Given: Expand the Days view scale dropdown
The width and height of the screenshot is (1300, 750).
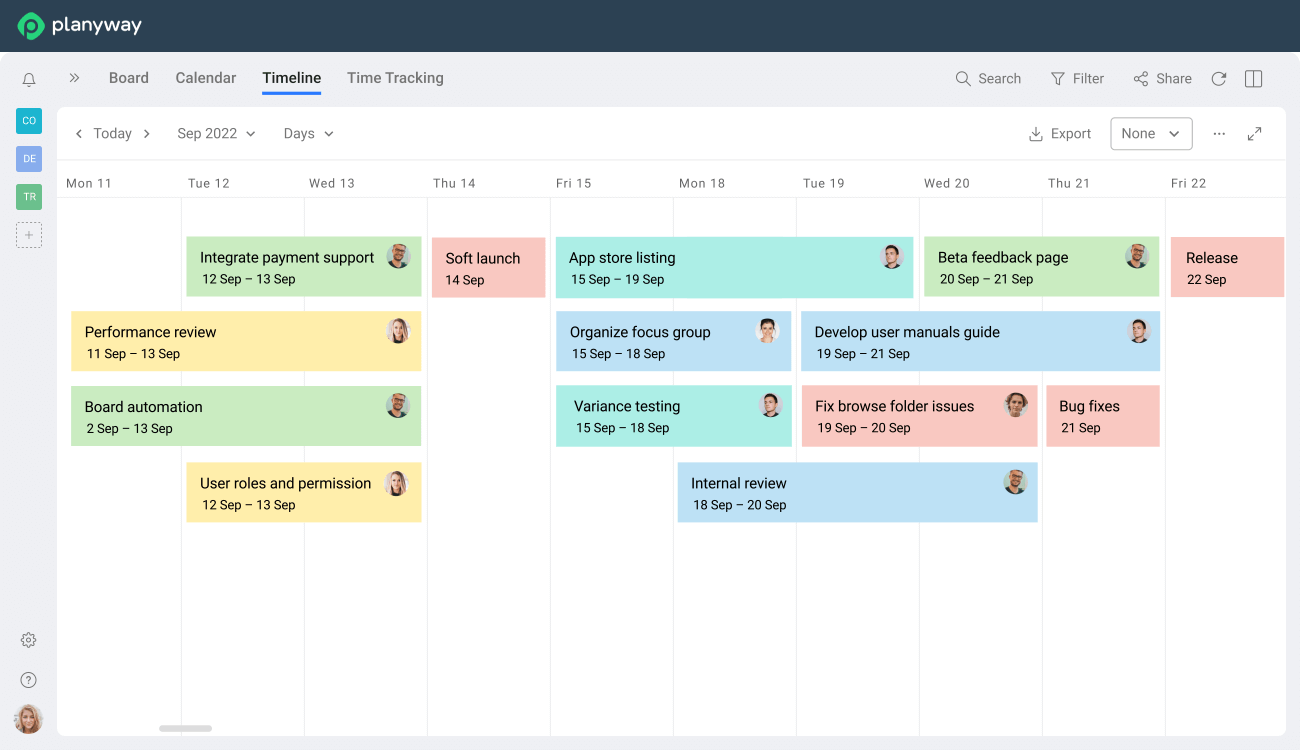Looking at the screenshot, I should pyautogui.click(x=308, y=134).
